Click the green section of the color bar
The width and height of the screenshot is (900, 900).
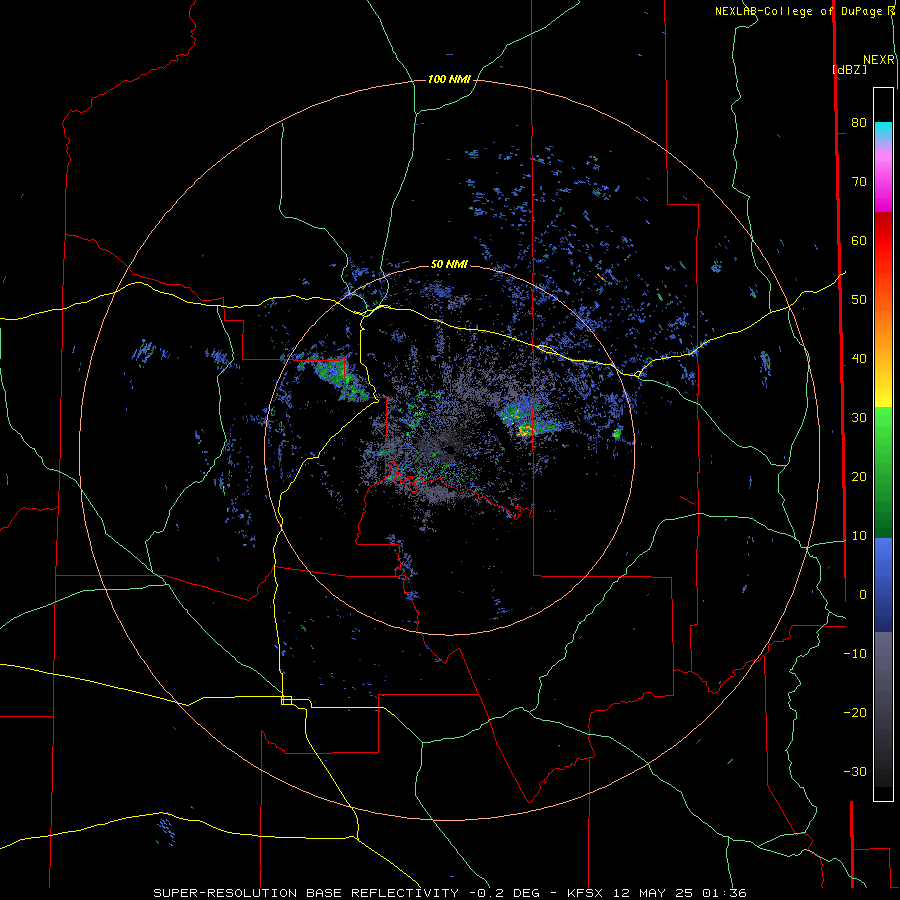883,471
